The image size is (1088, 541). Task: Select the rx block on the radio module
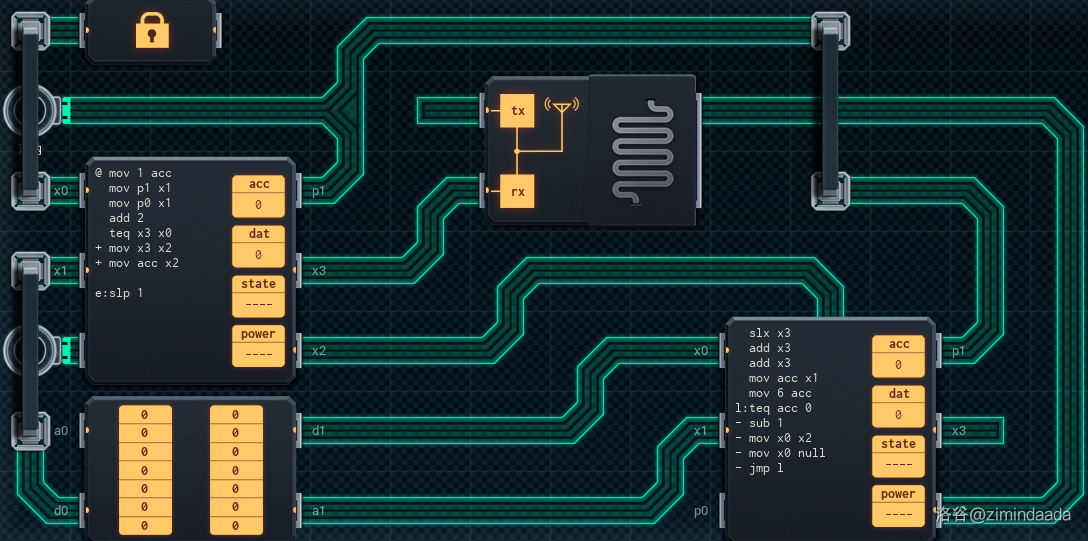pyautogui.click(x=517, y=191)
